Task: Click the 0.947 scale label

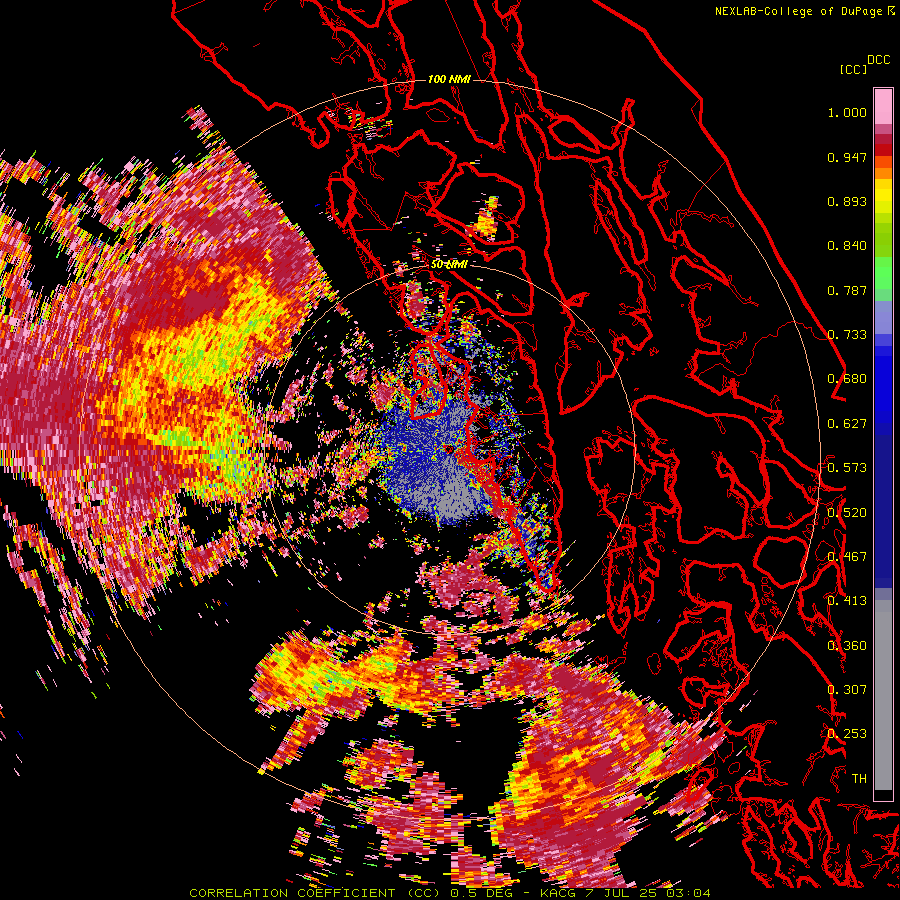Action: coord(847,157)
